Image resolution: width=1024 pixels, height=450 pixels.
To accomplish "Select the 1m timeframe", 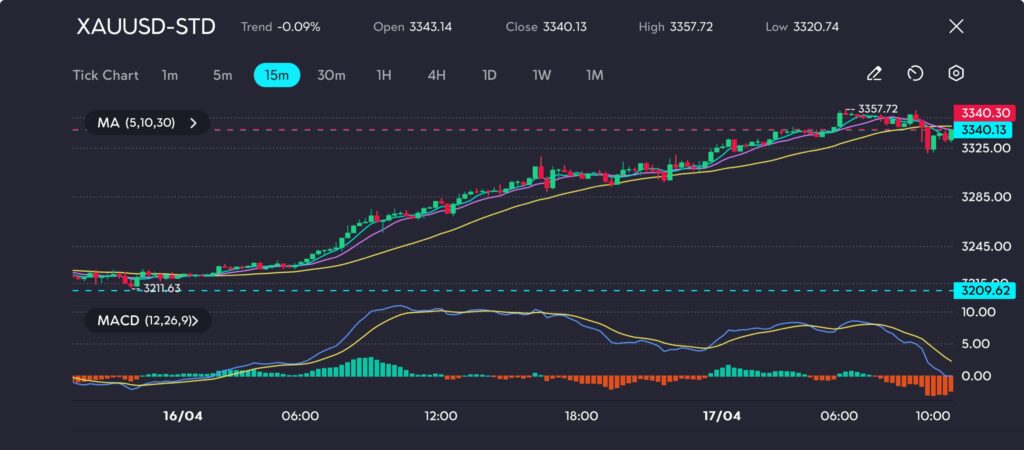I will click(170, 75).
